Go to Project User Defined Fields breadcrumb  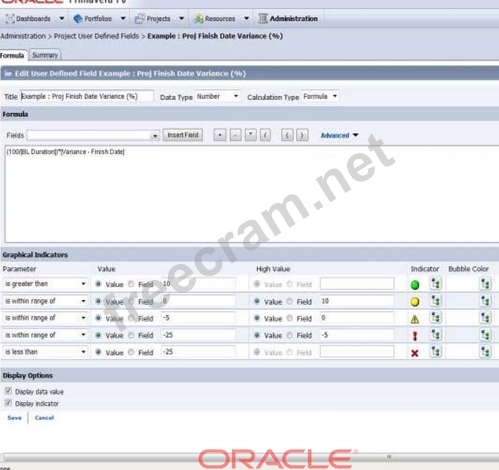tap(96, 36)
